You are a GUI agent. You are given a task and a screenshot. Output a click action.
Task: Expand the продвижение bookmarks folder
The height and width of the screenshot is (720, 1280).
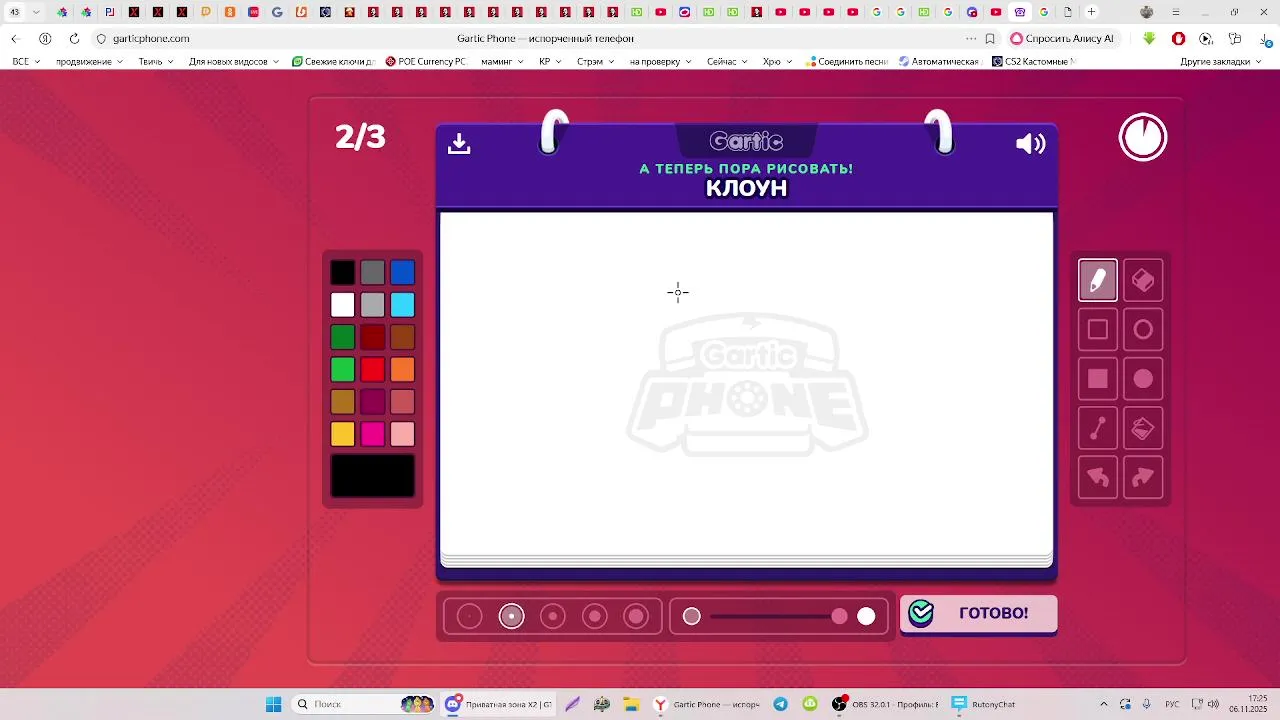89,61
